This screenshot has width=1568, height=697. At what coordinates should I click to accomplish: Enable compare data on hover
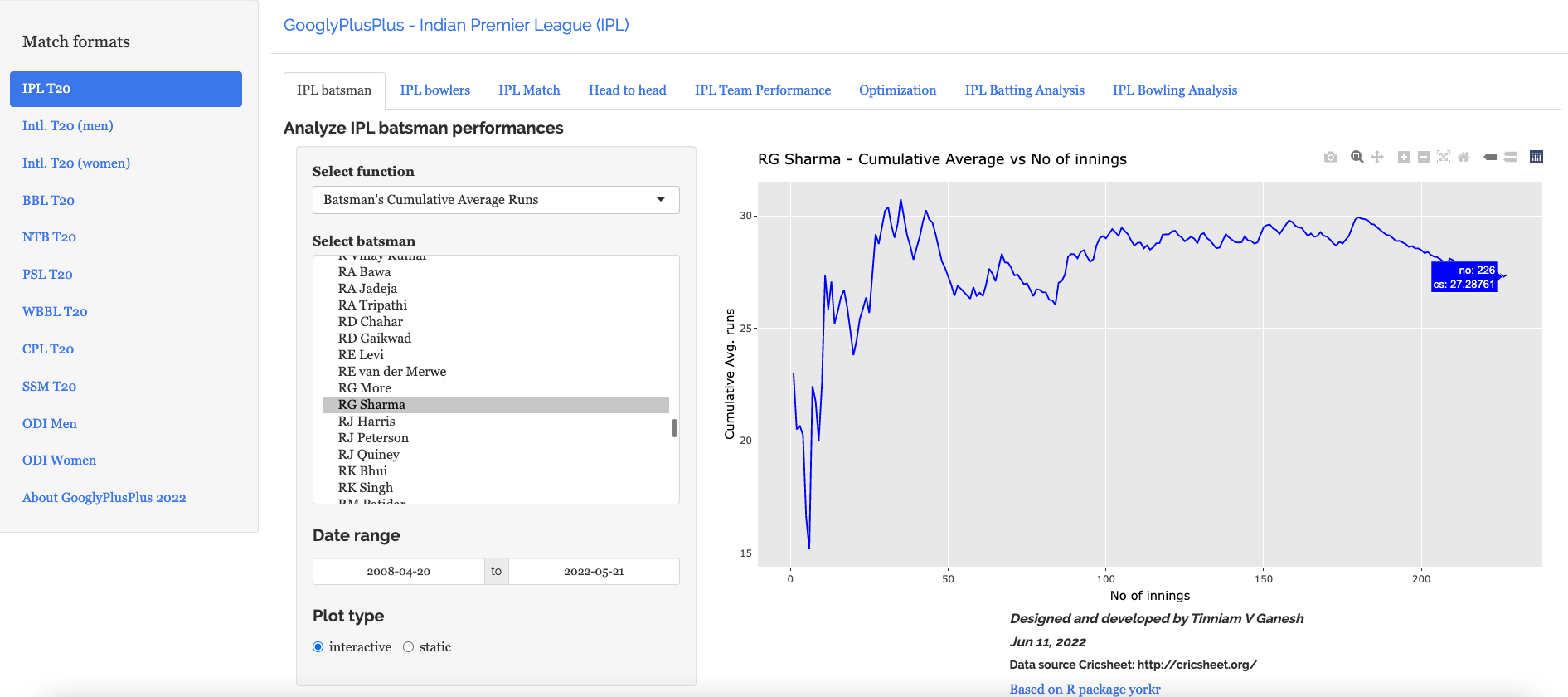[1510, 157]
